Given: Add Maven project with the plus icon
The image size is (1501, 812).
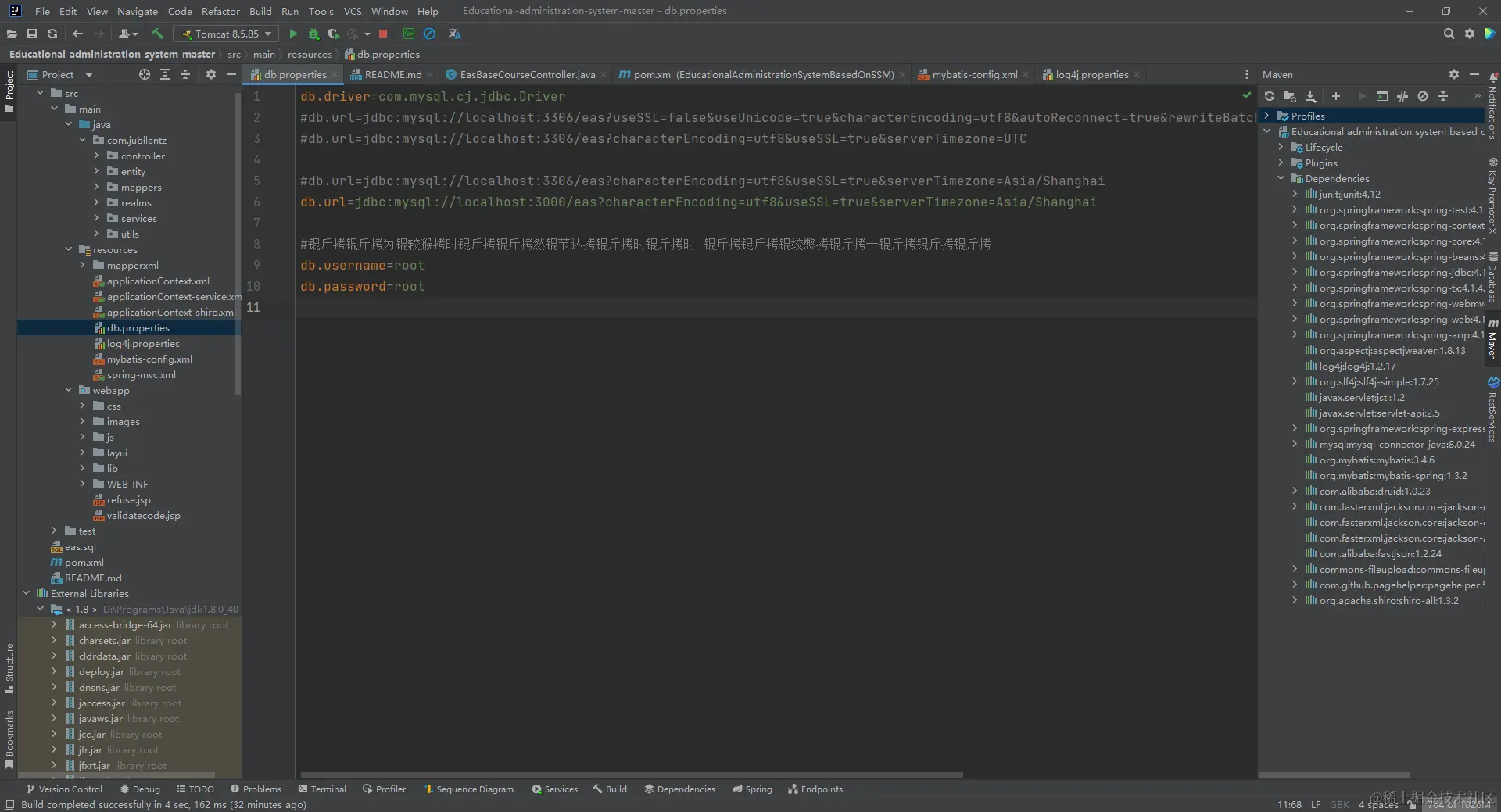Looking at the screenshot, I should pos(1336,96).
